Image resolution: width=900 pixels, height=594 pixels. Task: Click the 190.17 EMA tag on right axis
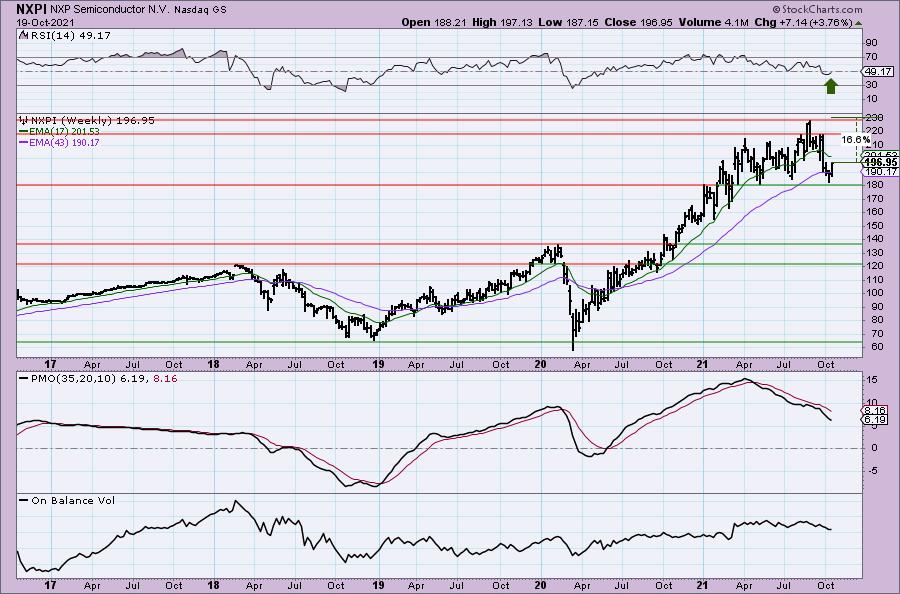[881, 172]
